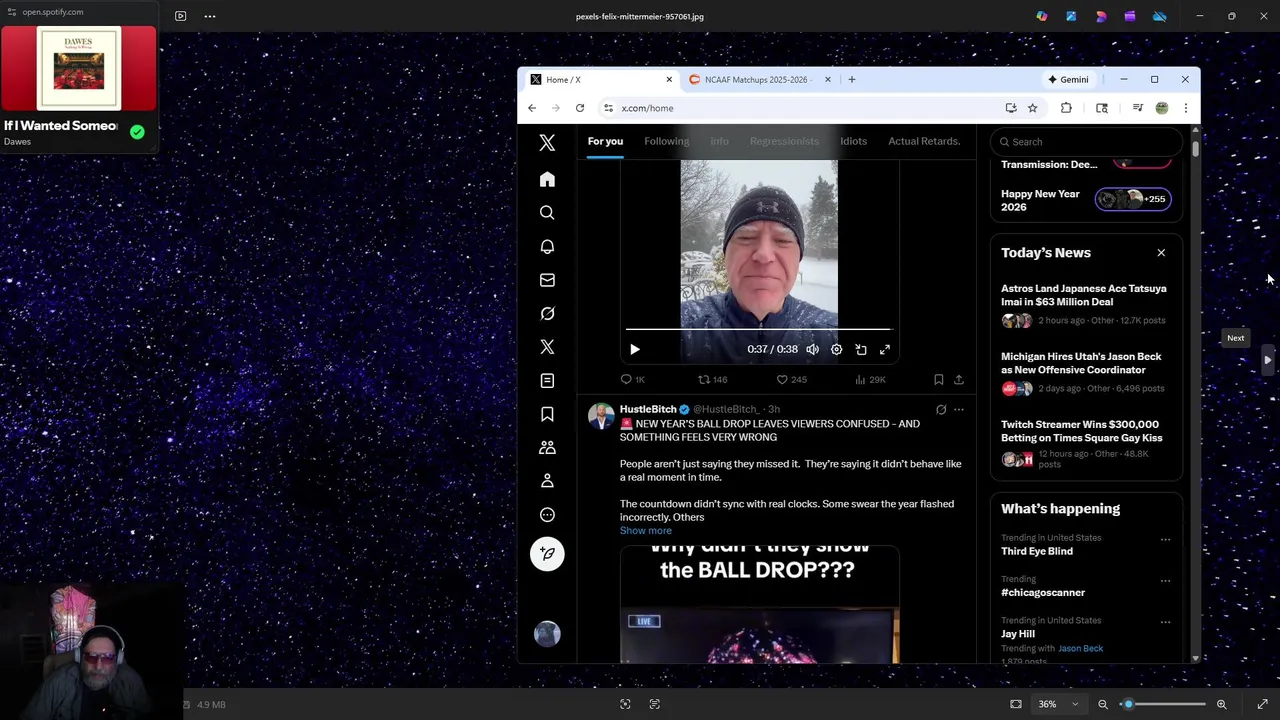Open Grok from the X sidebar
1280x720 pixels.
tap(547, 314)
